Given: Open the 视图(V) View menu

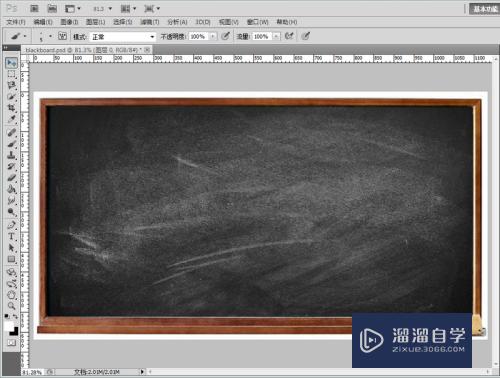Looking at the screenshot, I should (228, 22).
